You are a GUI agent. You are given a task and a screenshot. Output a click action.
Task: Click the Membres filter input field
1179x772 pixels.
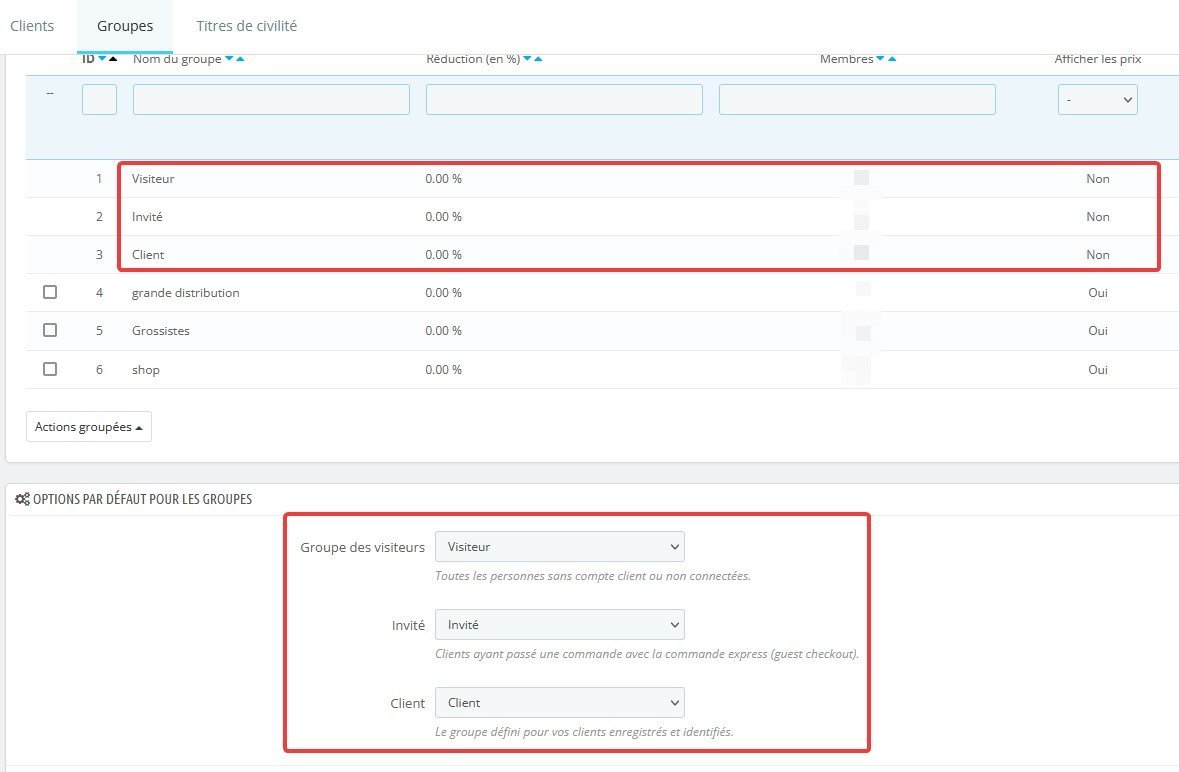pyautogui.click(x=857, y=99)
